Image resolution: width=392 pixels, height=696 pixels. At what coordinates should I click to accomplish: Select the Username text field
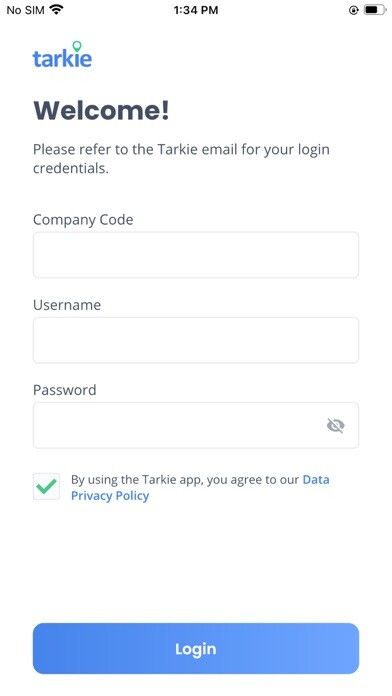(x=196, y=340)
